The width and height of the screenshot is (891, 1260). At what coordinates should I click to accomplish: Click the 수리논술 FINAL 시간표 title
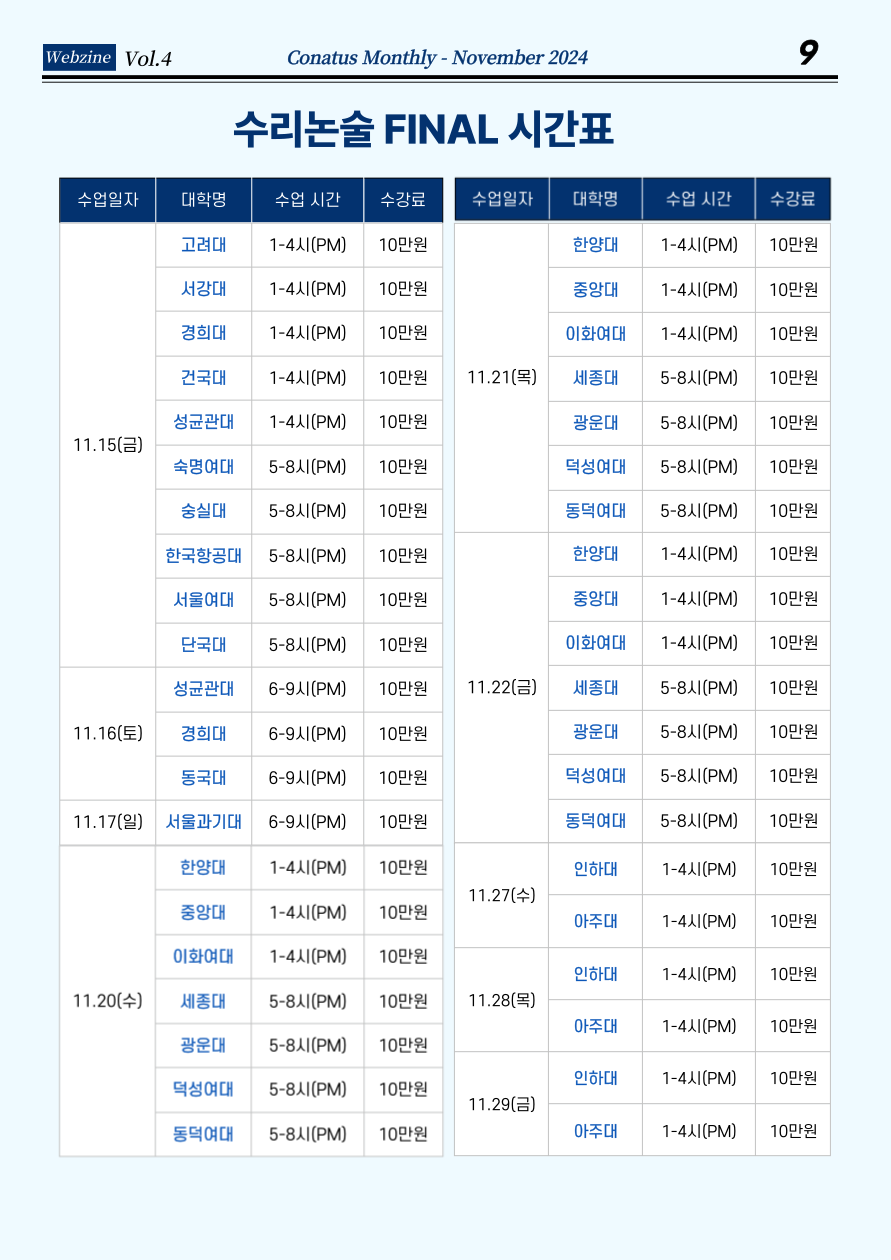423,128
